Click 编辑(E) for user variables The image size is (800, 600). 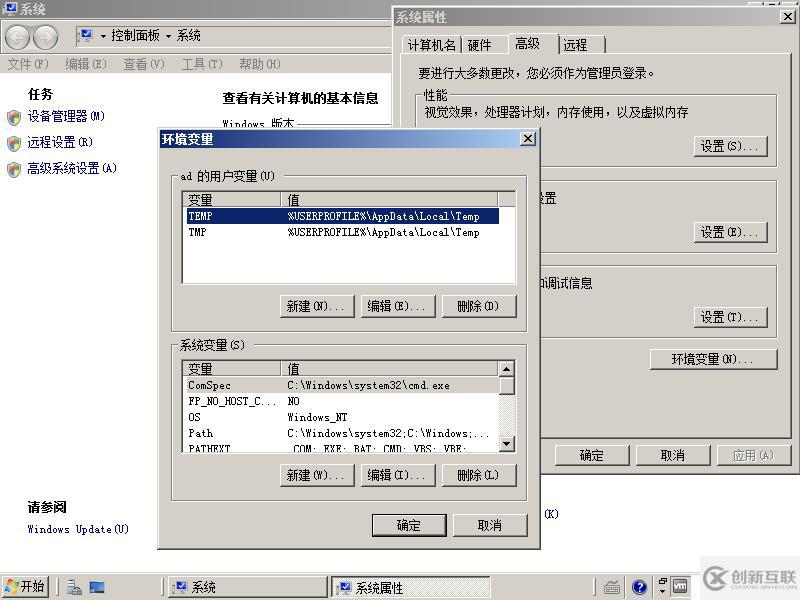click(x=398, y=307)
